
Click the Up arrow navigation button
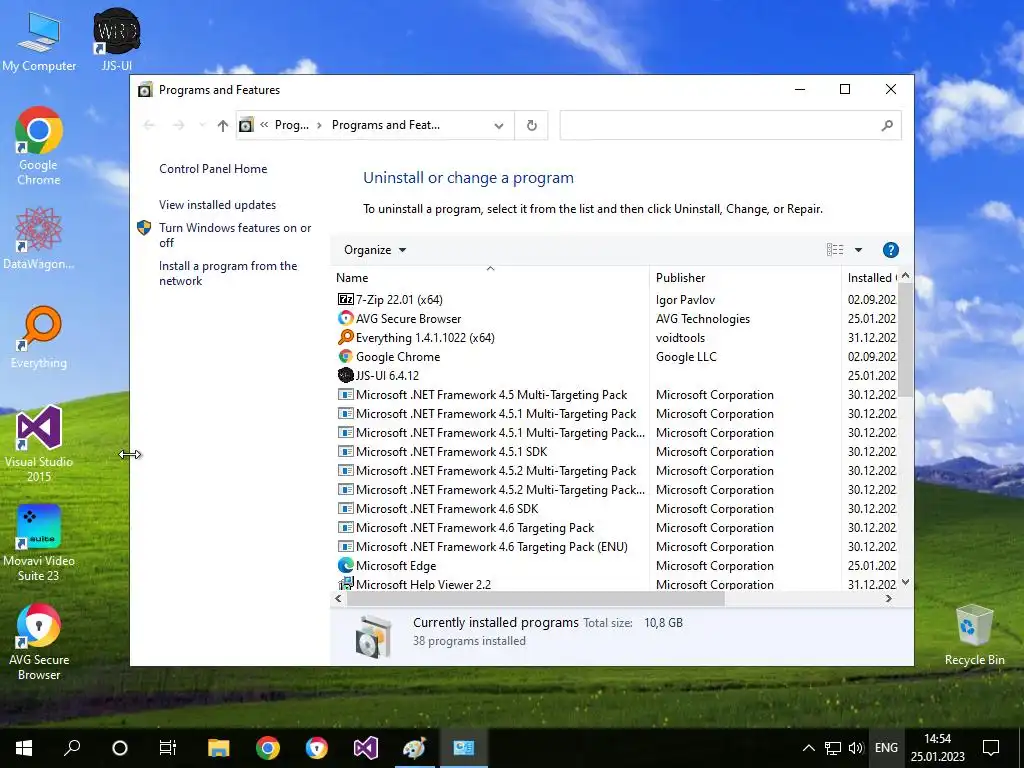tap(223, 125)
